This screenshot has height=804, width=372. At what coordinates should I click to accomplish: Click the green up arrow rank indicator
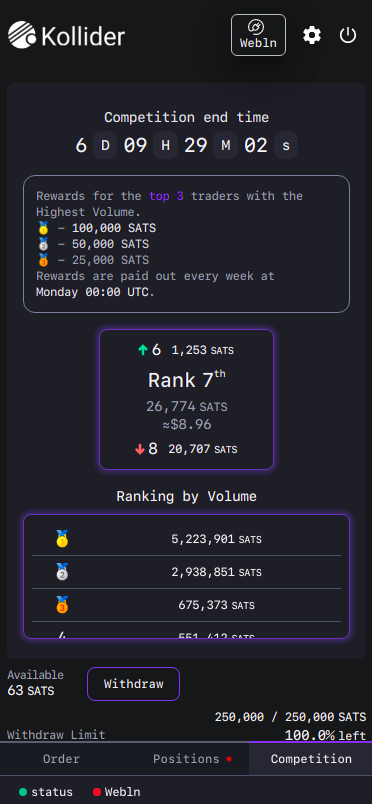(143, 350)
